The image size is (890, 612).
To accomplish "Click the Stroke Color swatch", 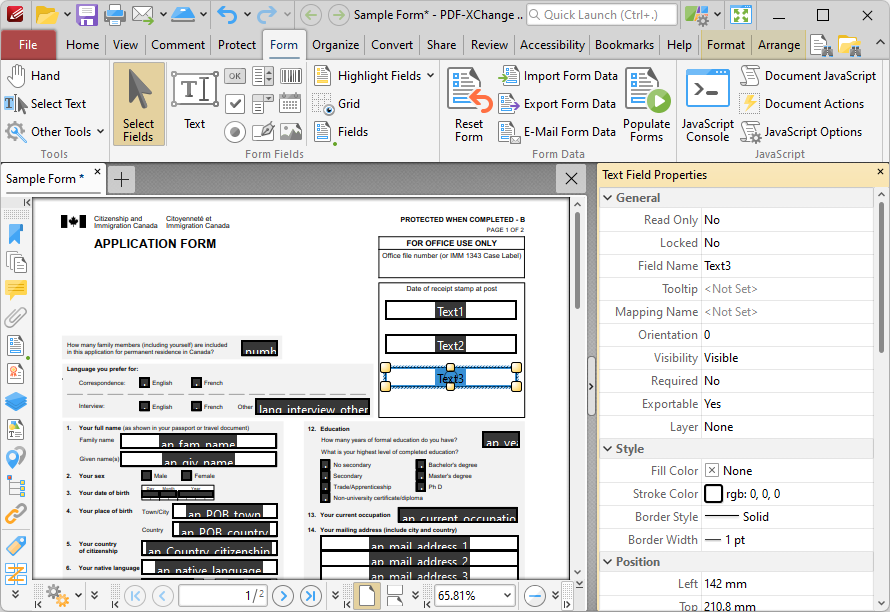I will point(713,494).
